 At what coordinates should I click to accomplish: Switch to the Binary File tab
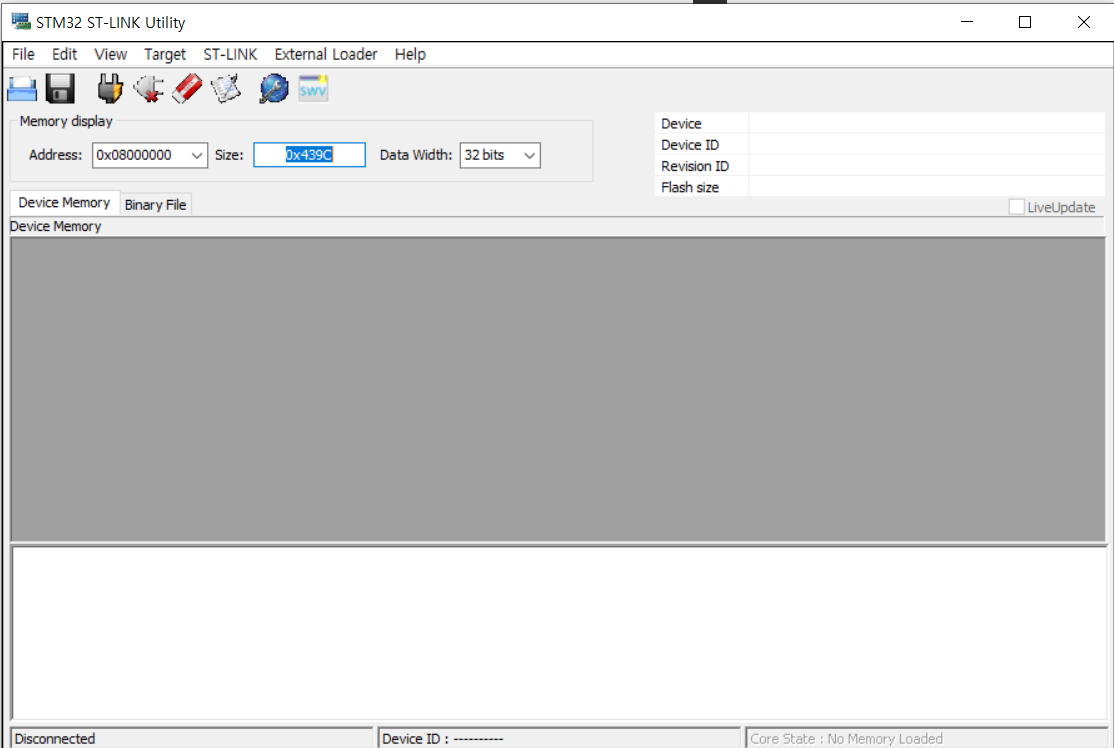tap(156, 205)
